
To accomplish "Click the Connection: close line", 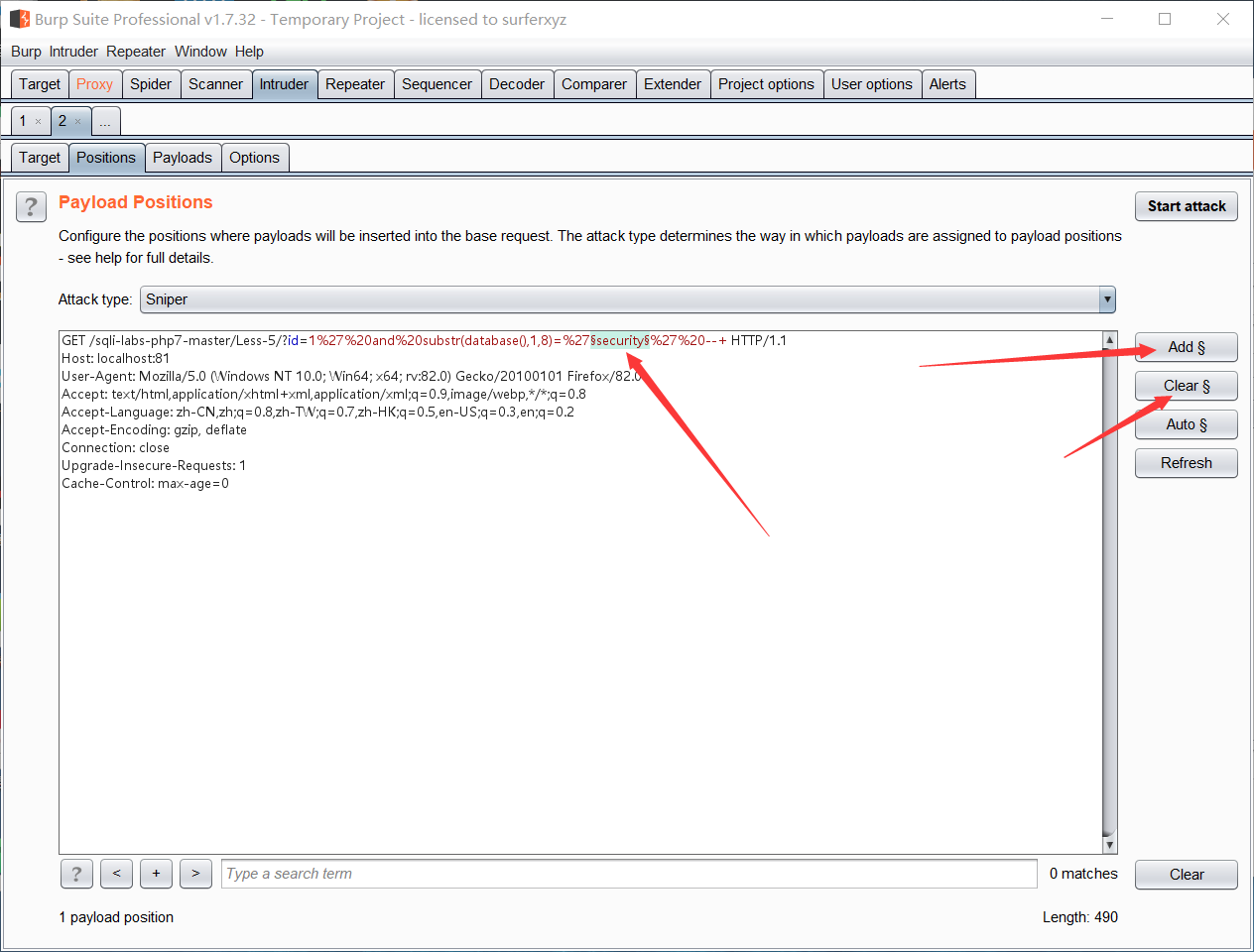I will coord(115,447).
